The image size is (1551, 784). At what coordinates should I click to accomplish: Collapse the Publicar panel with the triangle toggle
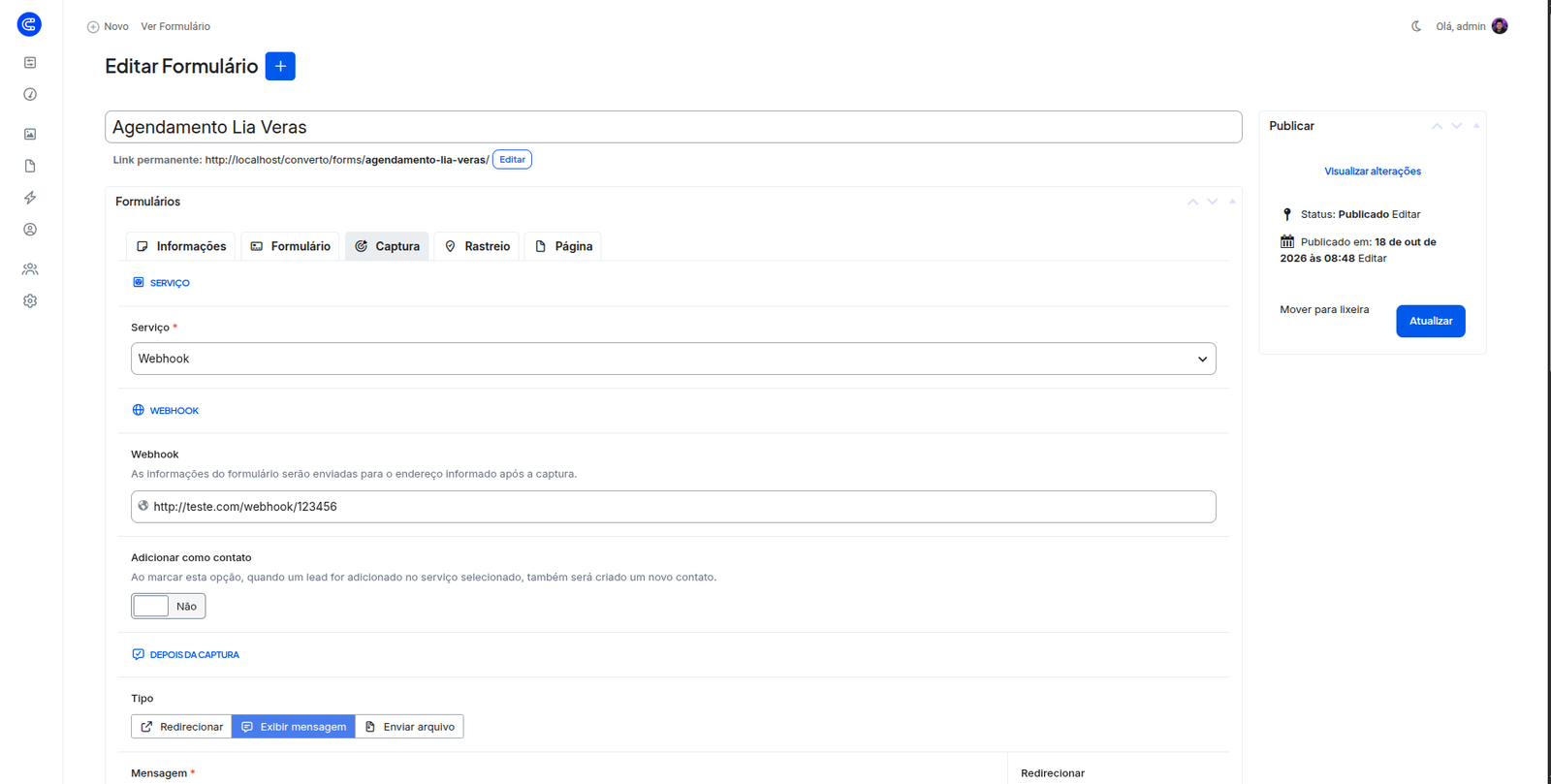pyautogui.click(x=1476, y=126)
